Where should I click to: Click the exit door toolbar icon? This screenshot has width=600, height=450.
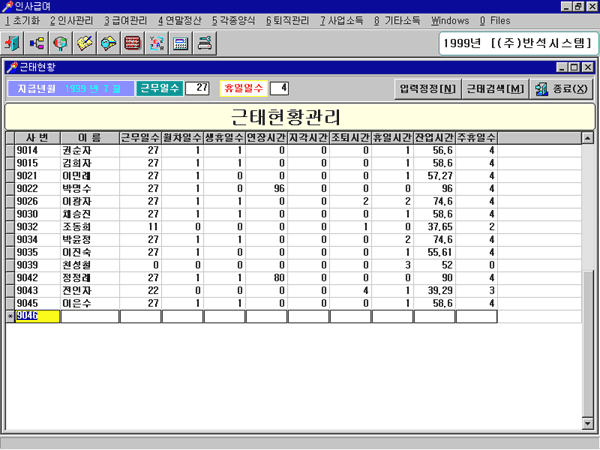coord(14,44)
